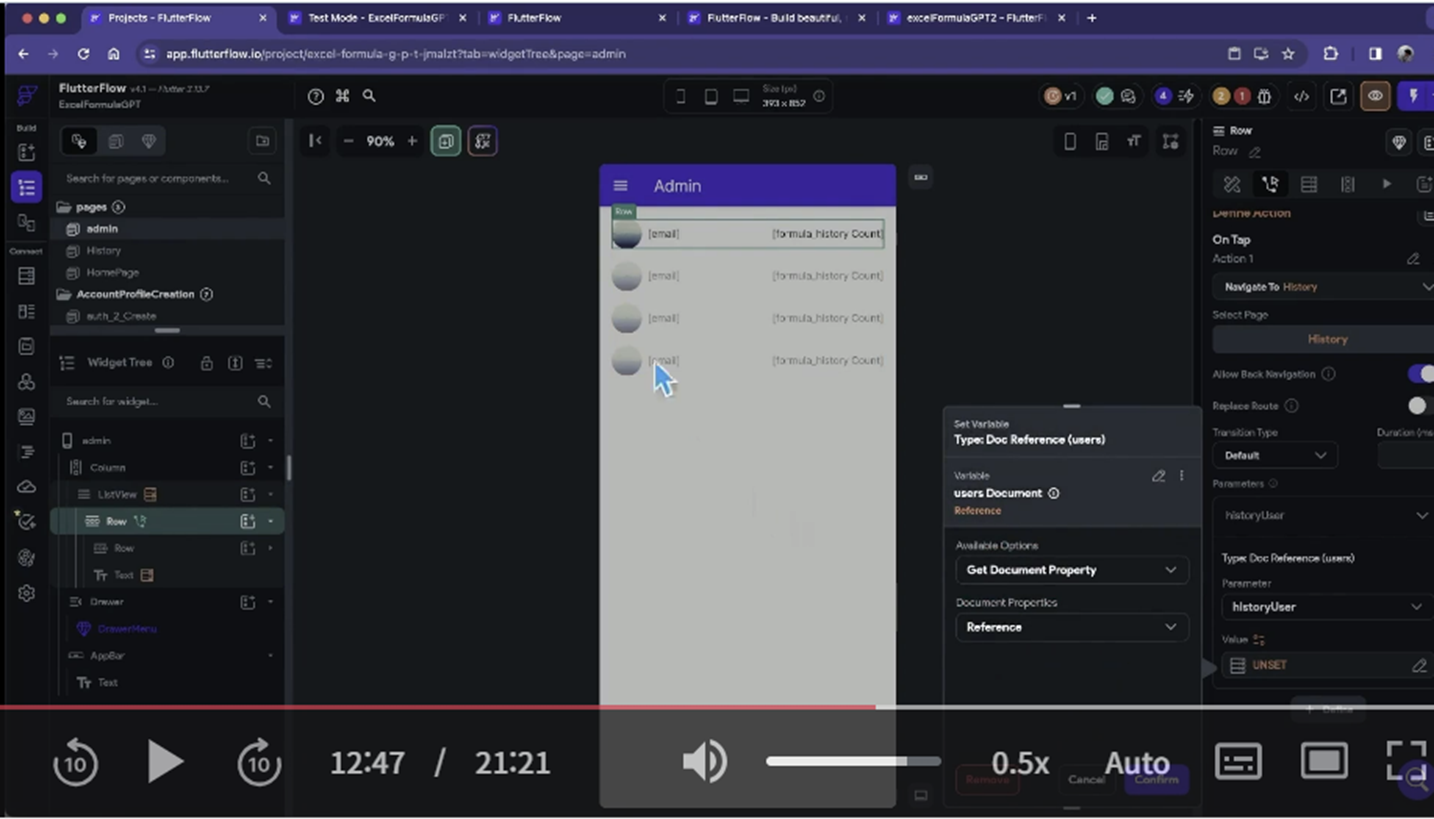Image resolution: width=1434 pixels, height=819 pixels.
Task: Open the code view icon
Action: point(1301,96)
